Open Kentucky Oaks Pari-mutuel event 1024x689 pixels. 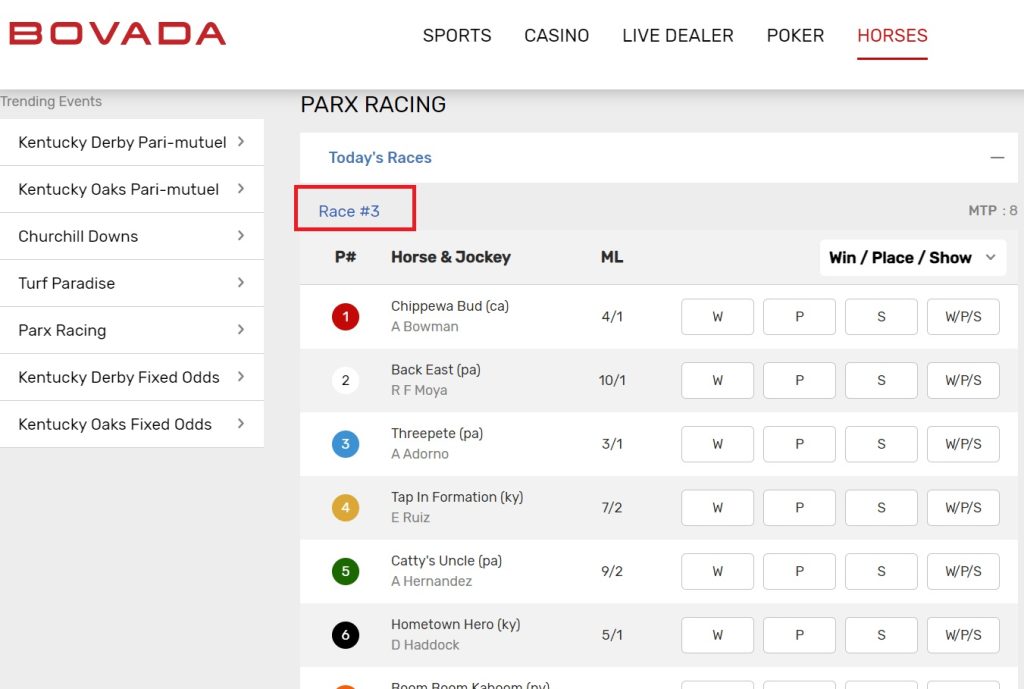(x=132, y=189)
